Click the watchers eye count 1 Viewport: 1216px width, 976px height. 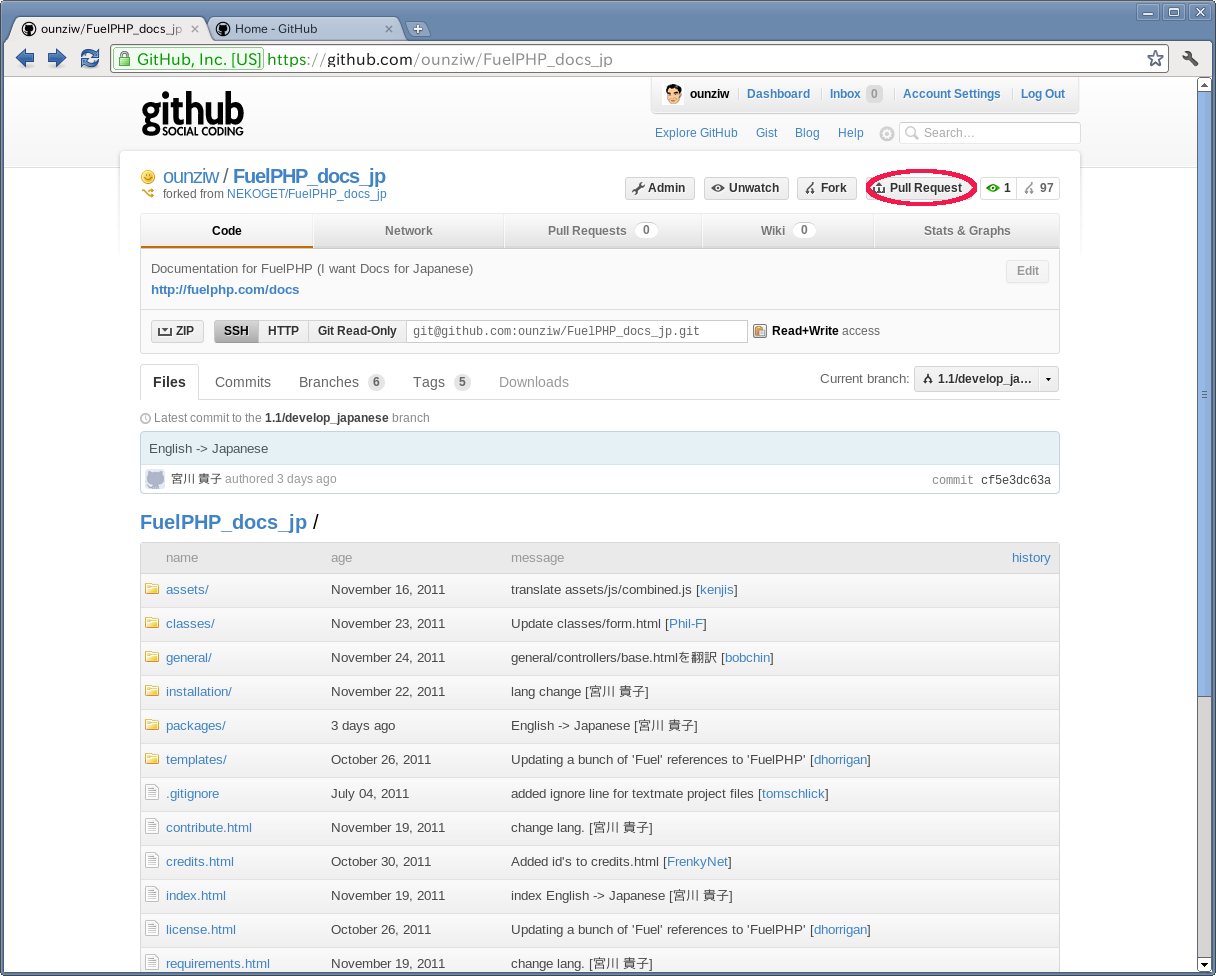pos(998,188)
